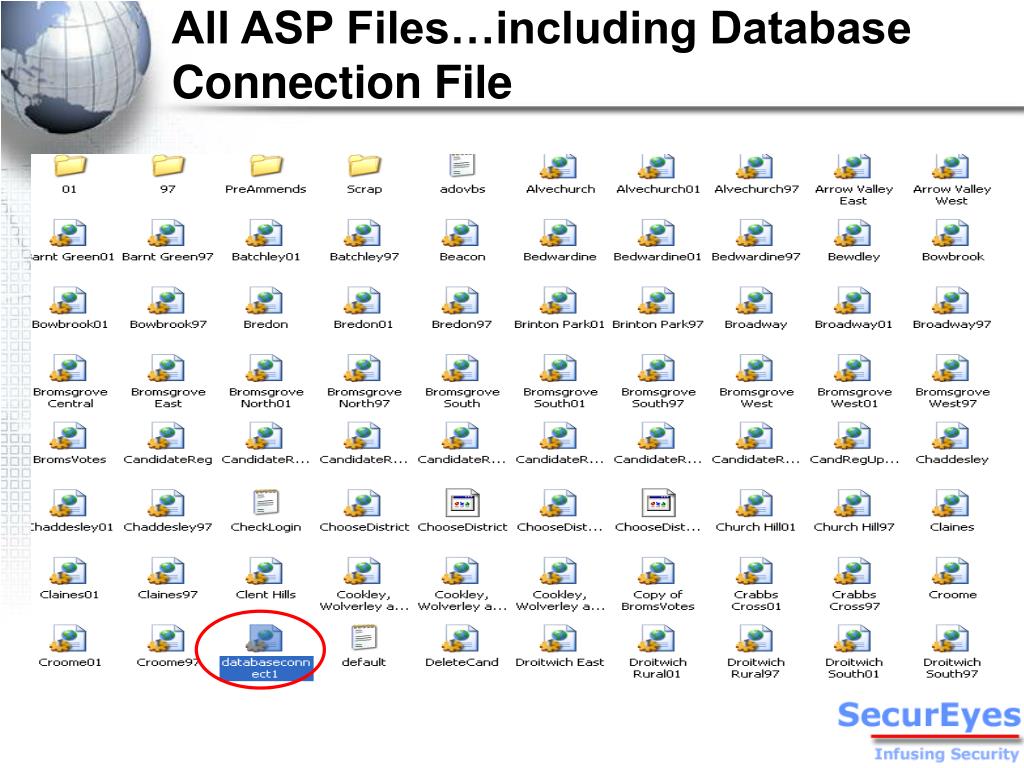This screenshot has height=768, width=1024.
Task: Select the 'Bromsgrove West97' file name
Action: click(952, 398)
